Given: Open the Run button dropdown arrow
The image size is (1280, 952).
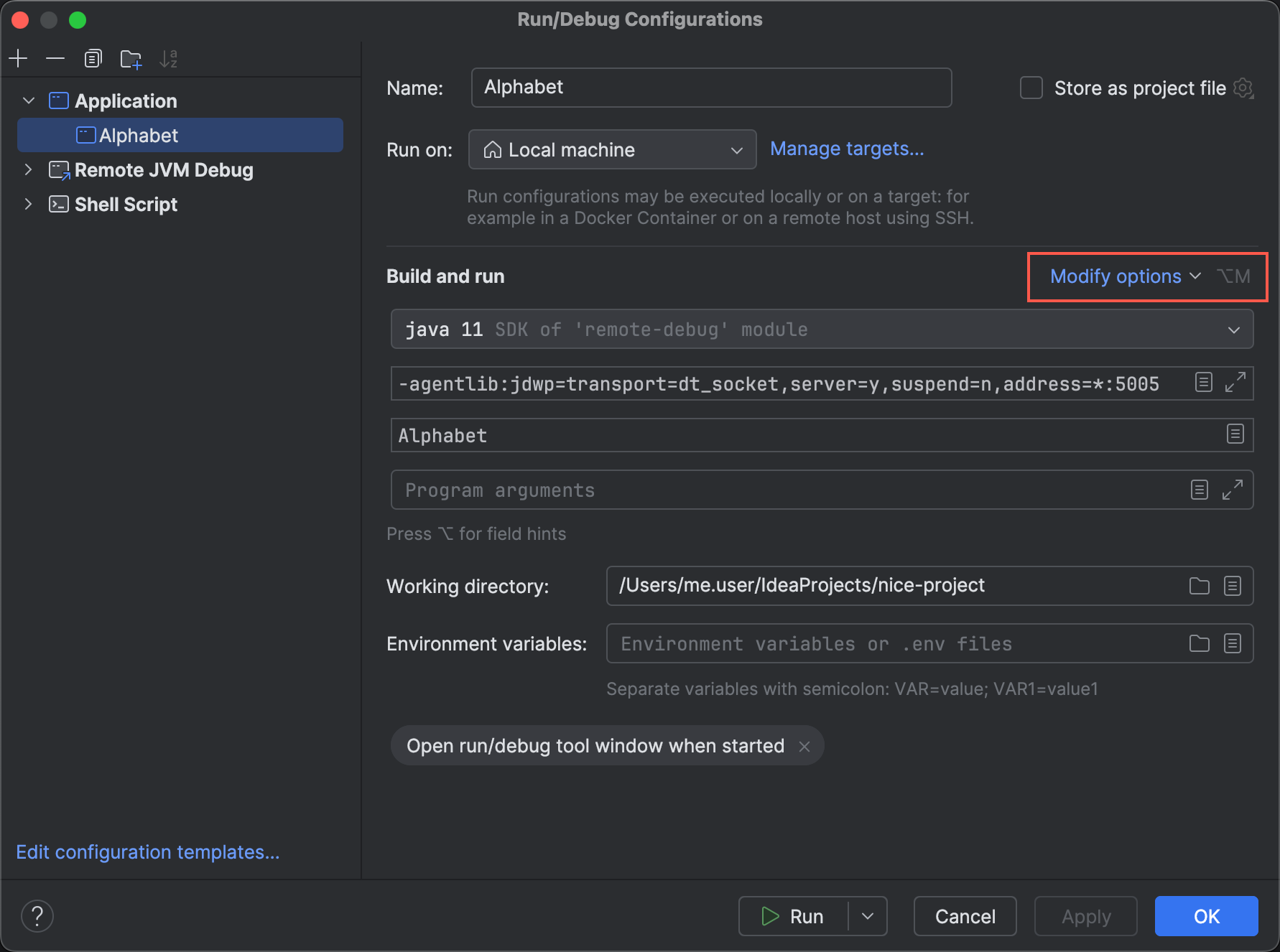Looking at the screenshot, I should (867, 916).
